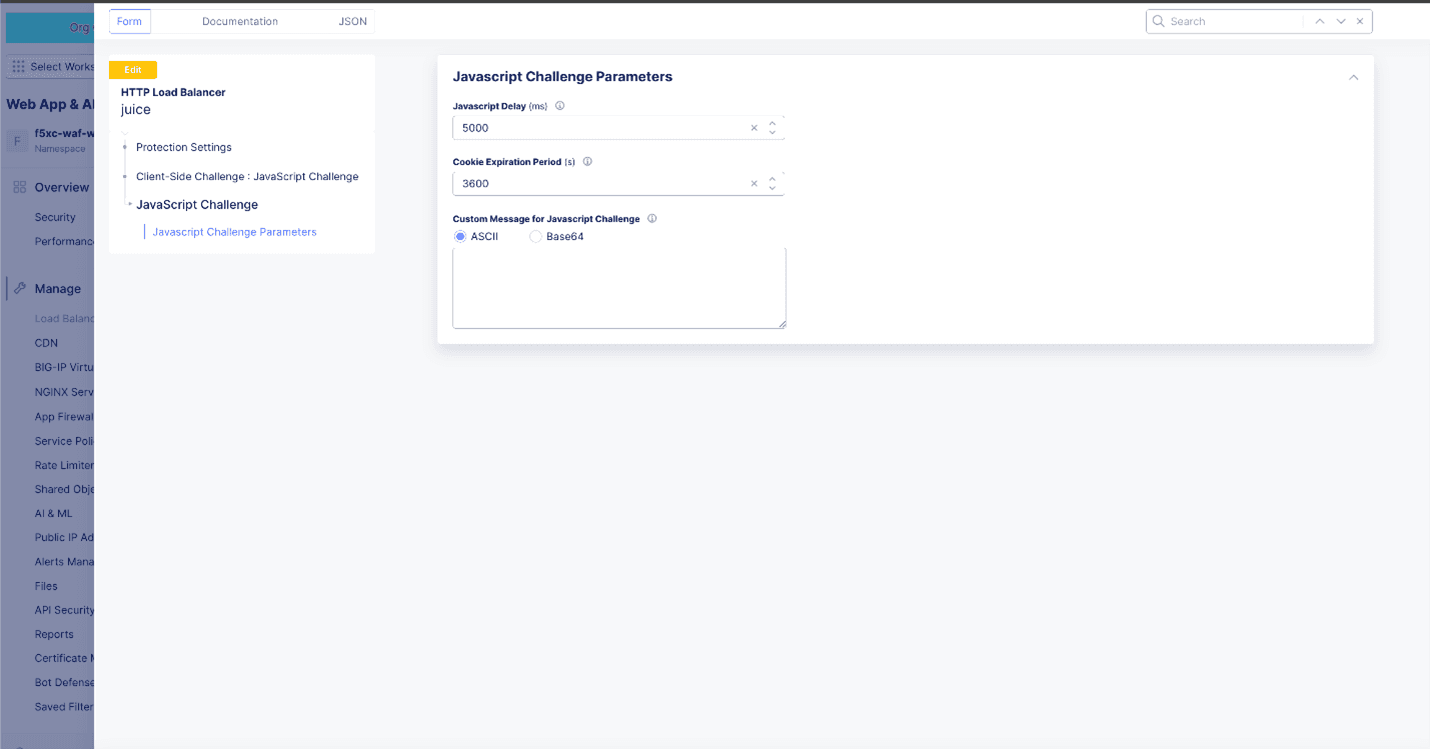Click the yellow Edit button

coord(132,70)
